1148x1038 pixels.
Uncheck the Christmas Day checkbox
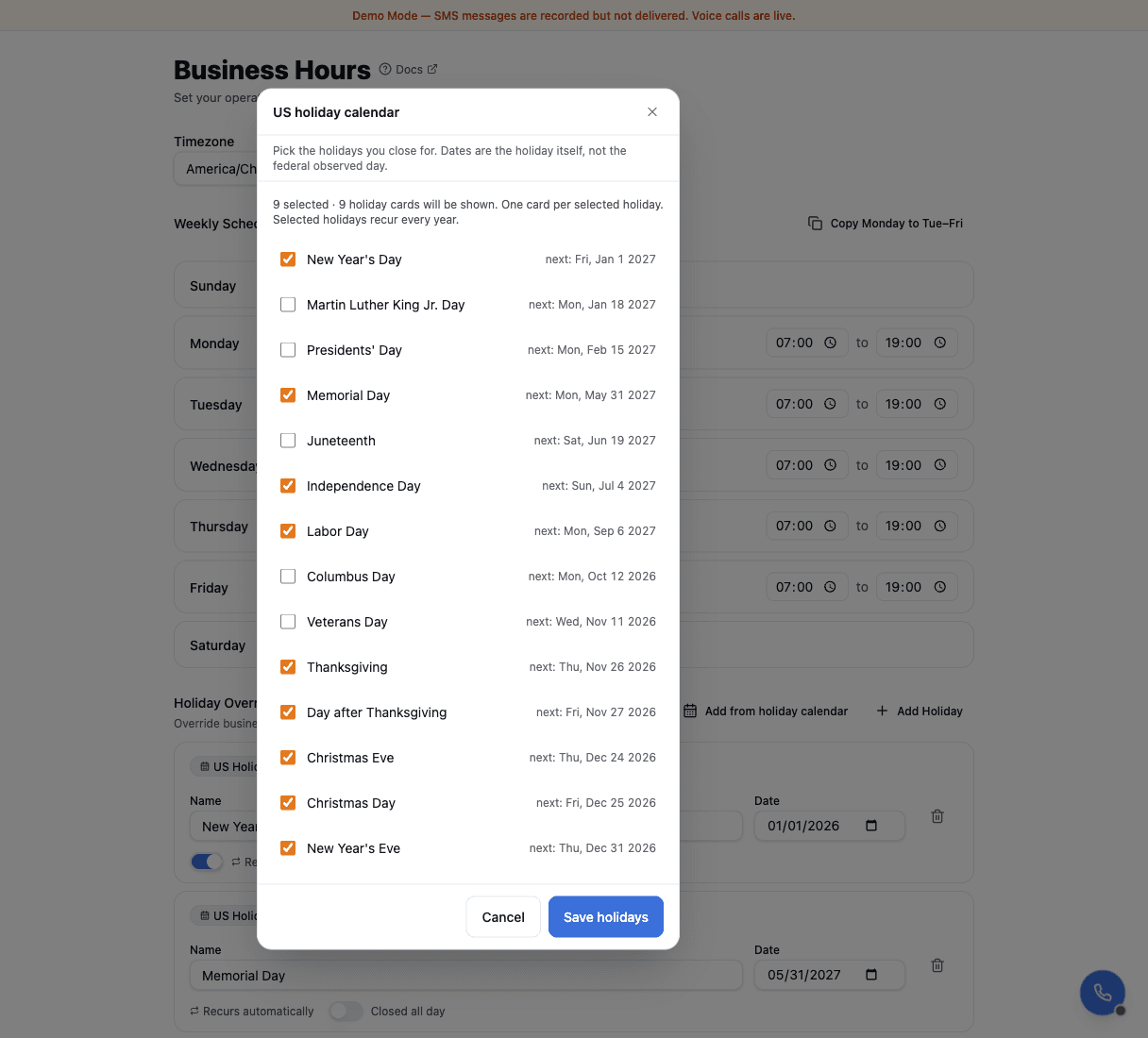click(x=288, y=803)
